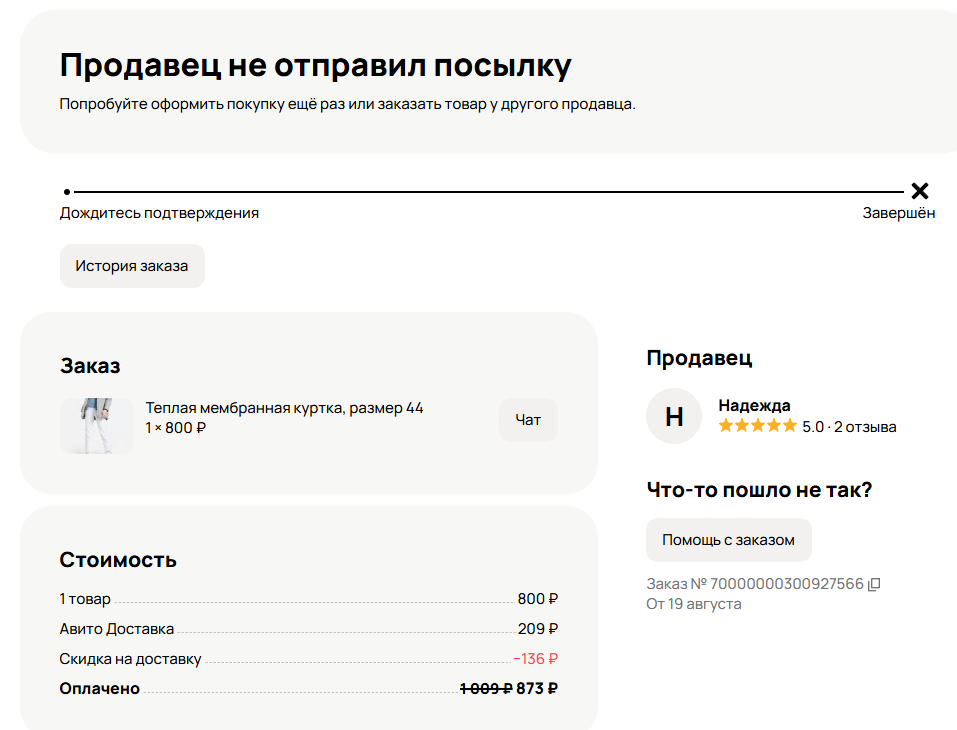
Task: Open the Чат with seller
Action: point(528,420)
